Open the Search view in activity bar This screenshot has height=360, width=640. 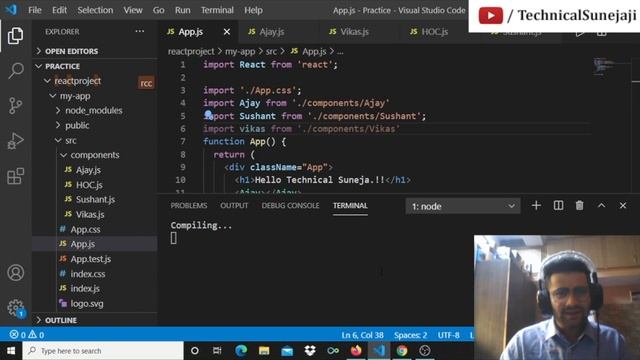16,71
